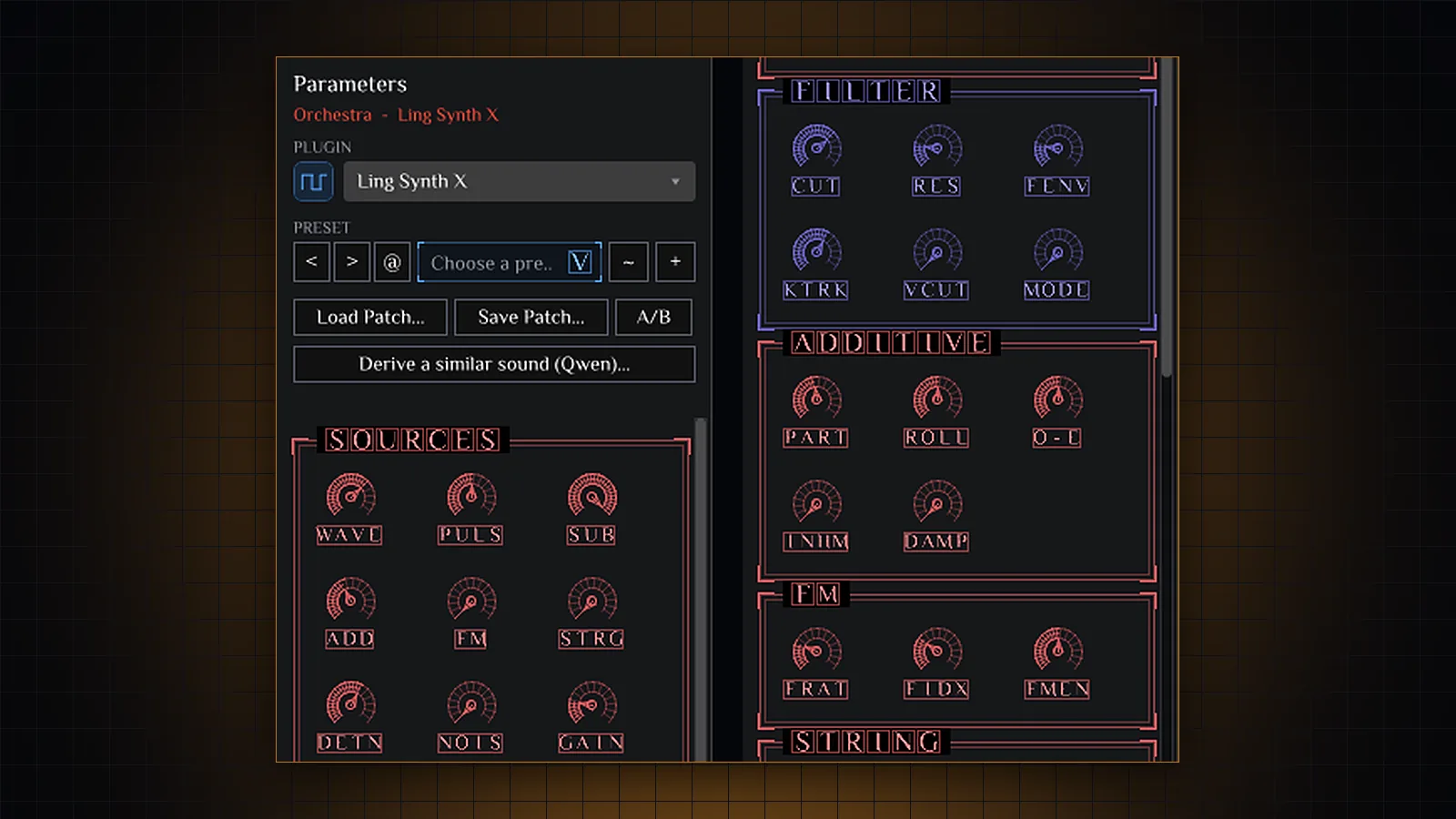Click the FENV knob in Filter
Screen dimensions: 1456x819
1058,147
